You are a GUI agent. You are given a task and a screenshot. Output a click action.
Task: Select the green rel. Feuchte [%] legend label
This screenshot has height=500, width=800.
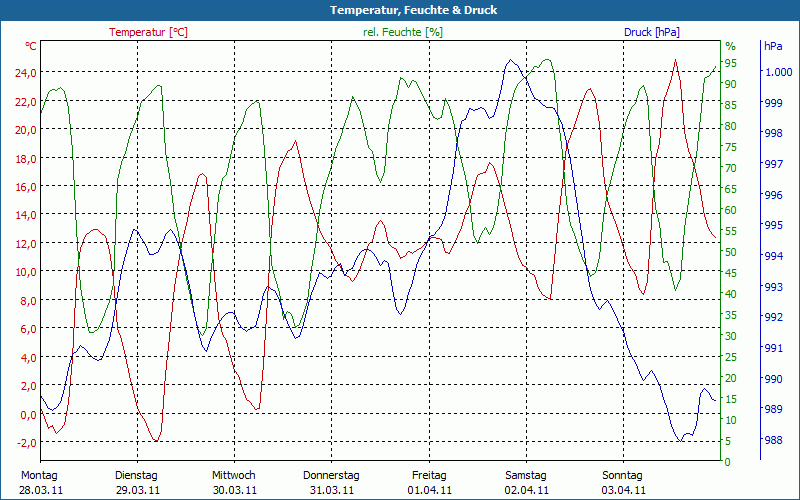coord(403,32)
